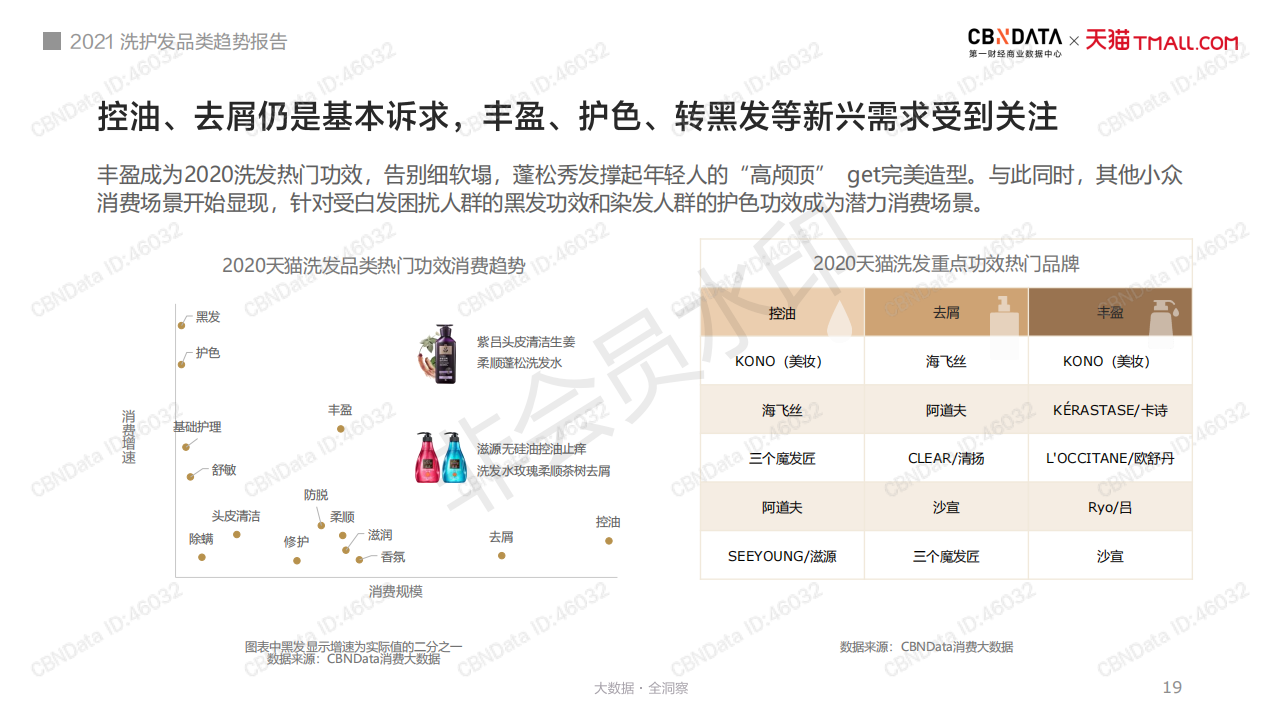This screenshot has height=720, width=1280.
Task: Click 三个魔发匠 in the 去屑 column
Action: (x=946, y=556)
